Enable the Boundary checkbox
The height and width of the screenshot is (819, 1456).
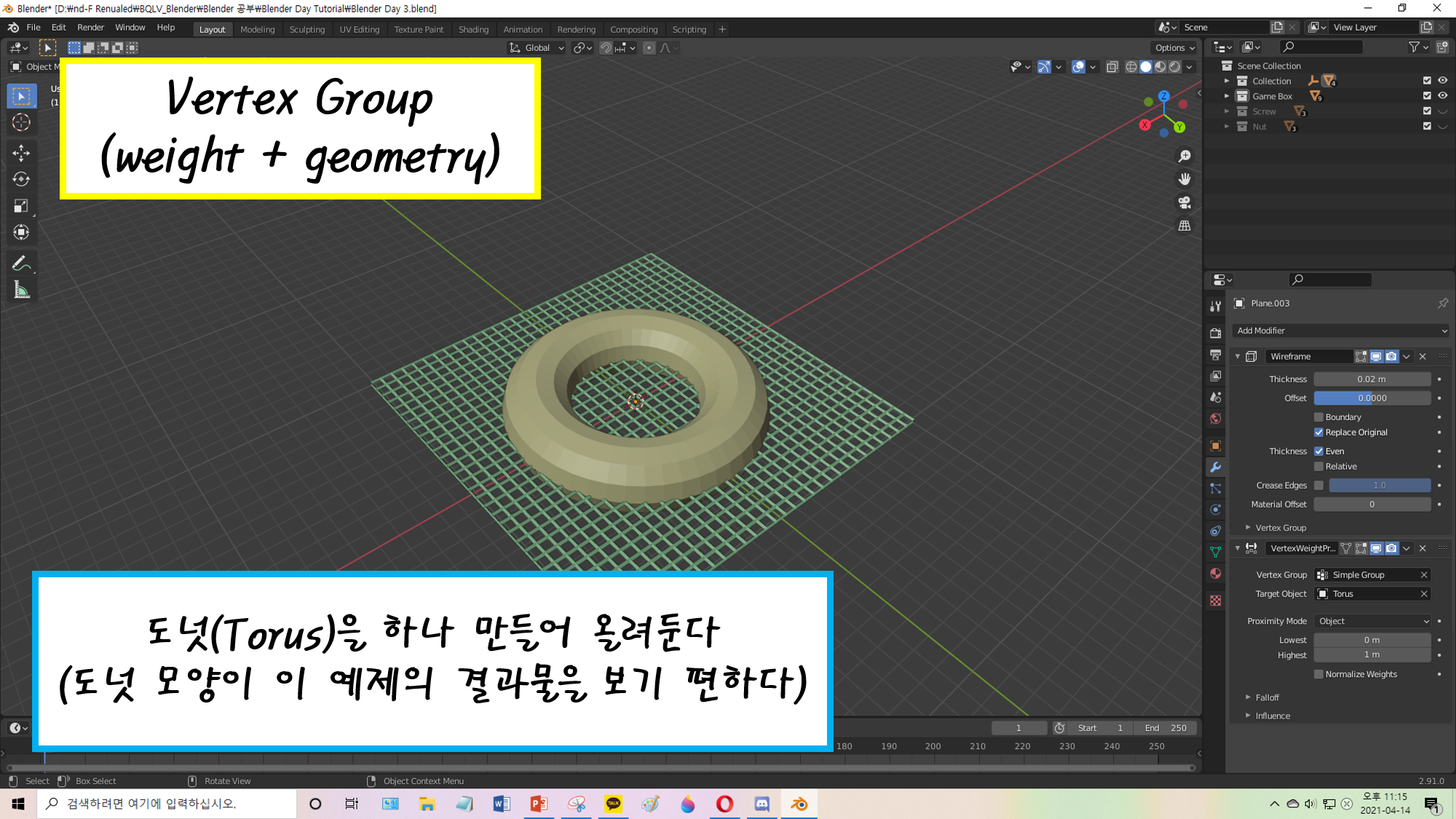[x=1318, y=417]
